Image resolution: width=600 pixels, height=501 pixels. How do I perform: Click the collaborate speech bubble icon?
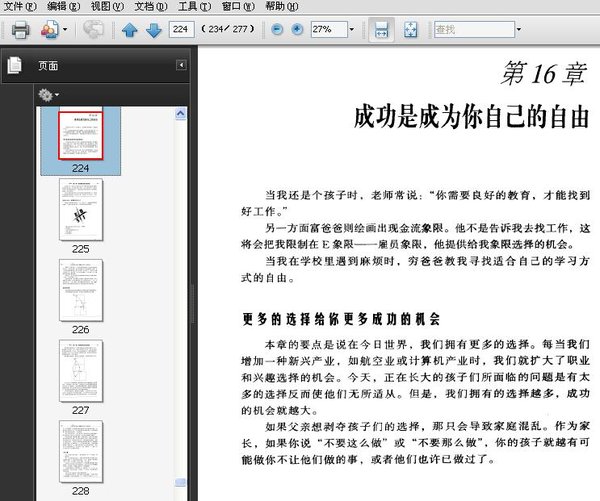(93, 30)
